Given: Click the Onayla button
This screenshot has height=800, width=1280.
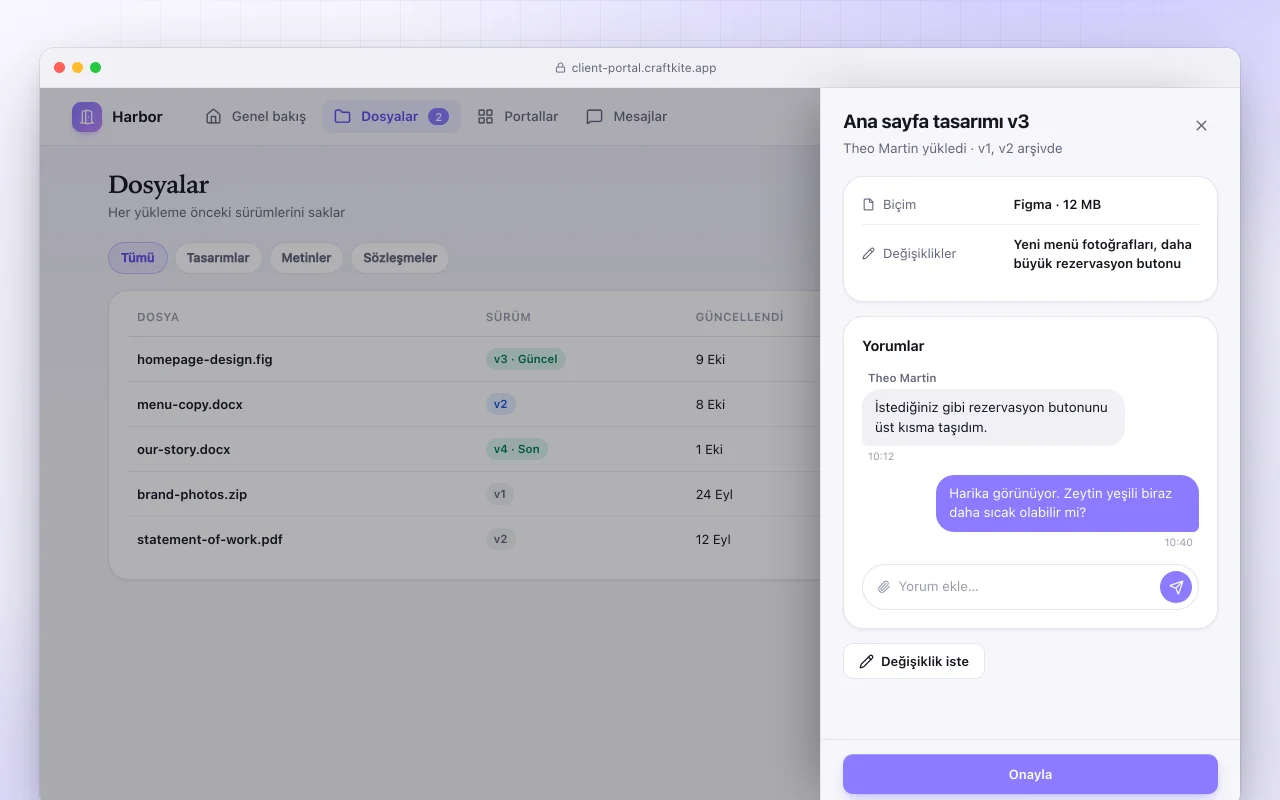Looking at the screenshot, I should point(1030,775).
